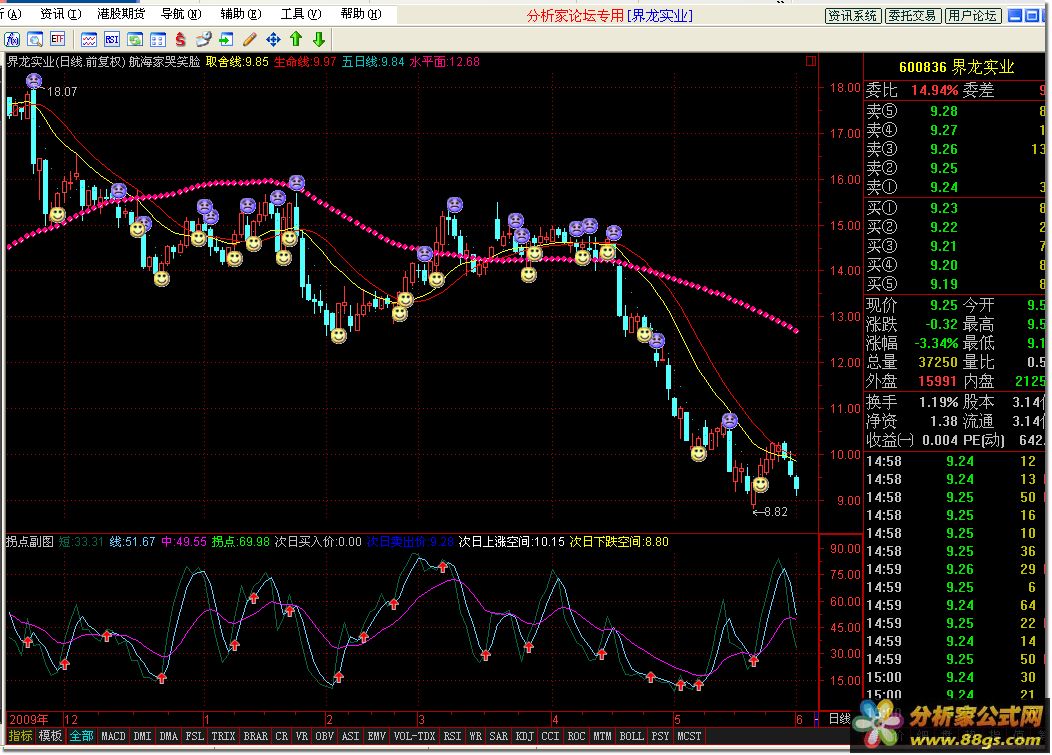Click the 买① 9.23 bid row
1052x755 pixels.
point(955,208)
